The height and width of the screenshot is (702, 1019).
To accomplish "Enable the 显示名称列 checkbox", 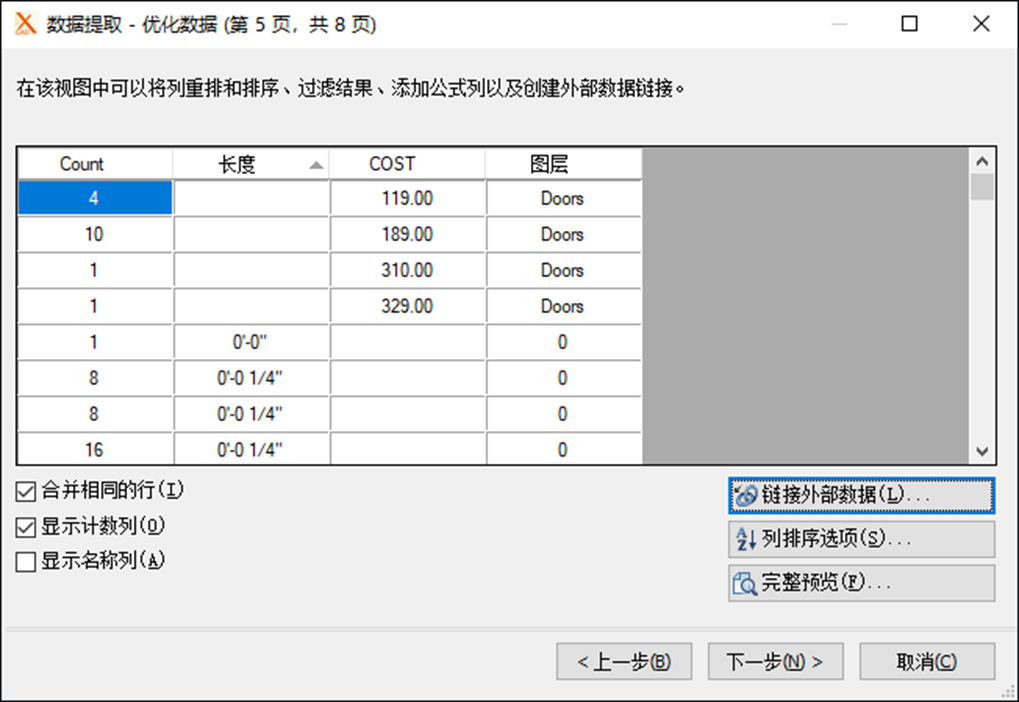I will pyautogui.click(x=25, y=562).
